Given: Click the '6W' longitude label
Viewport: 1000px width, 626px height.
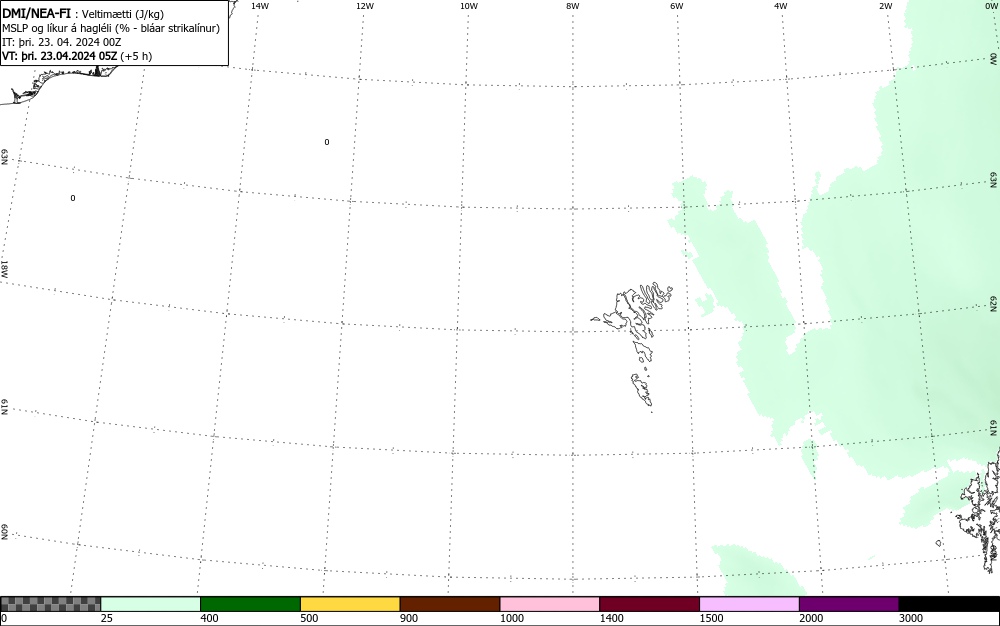Looking at the screenshot, I should (677, 6).
